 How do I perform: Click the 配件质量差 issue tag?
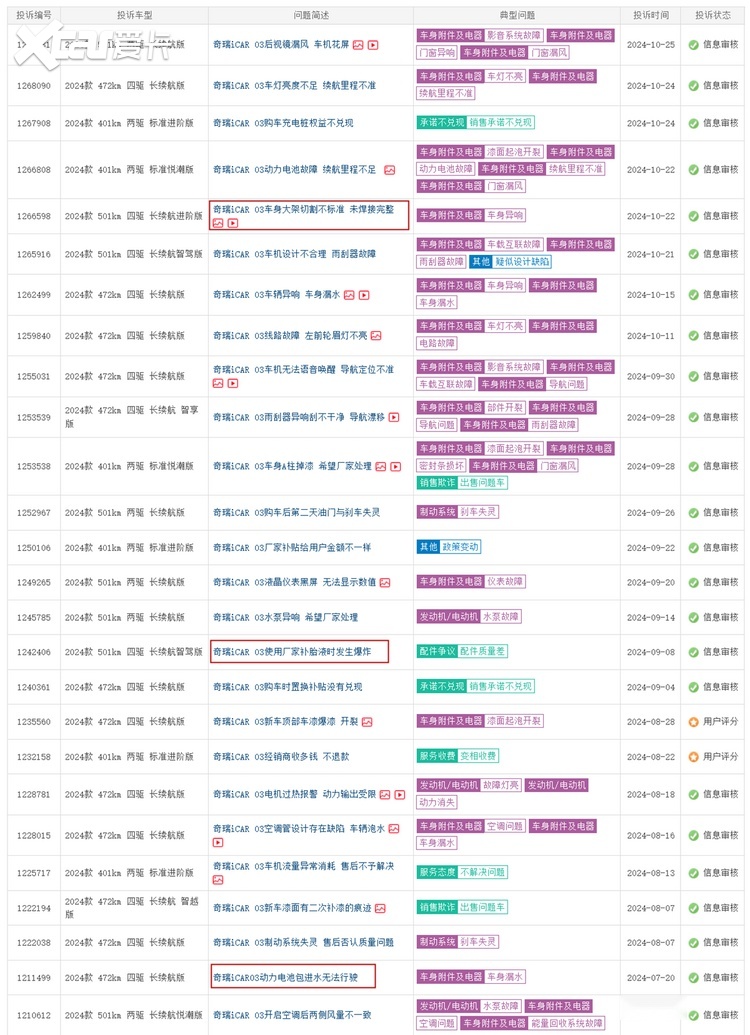pyautogui.click(x=483, y=651)
